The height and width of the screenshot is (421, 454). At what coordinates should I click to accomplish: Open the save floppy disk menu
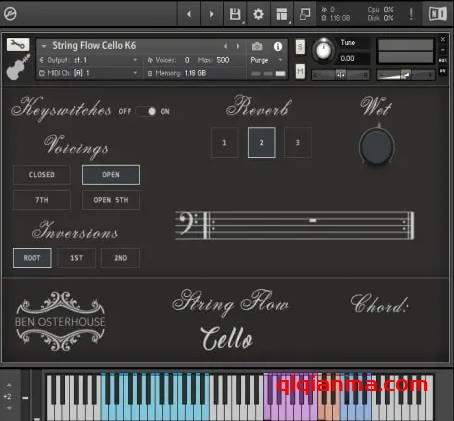[235, 14]
